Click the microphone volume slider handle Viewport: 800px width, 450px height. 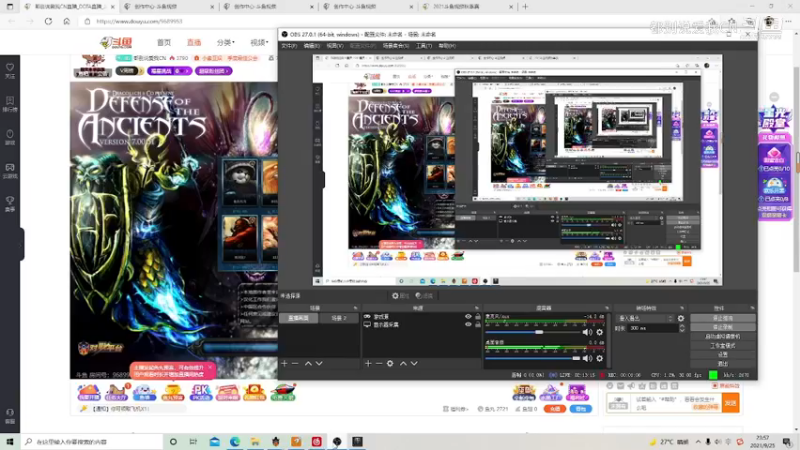tap(539, 332)
